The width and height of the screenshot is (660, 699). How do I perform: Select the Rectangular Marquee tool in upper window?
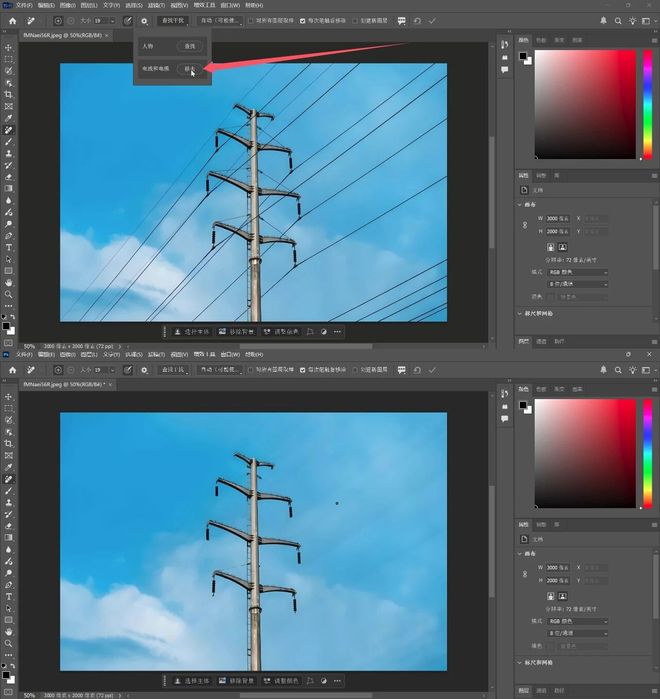(8, 59)
